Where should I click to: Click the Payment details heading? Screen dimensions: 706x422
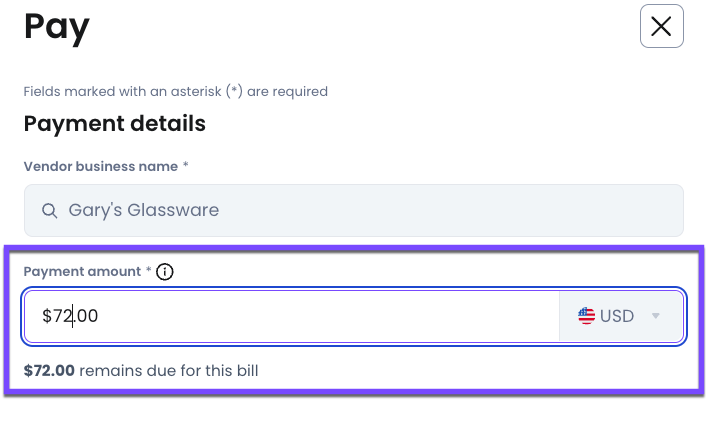coord(114,124)
